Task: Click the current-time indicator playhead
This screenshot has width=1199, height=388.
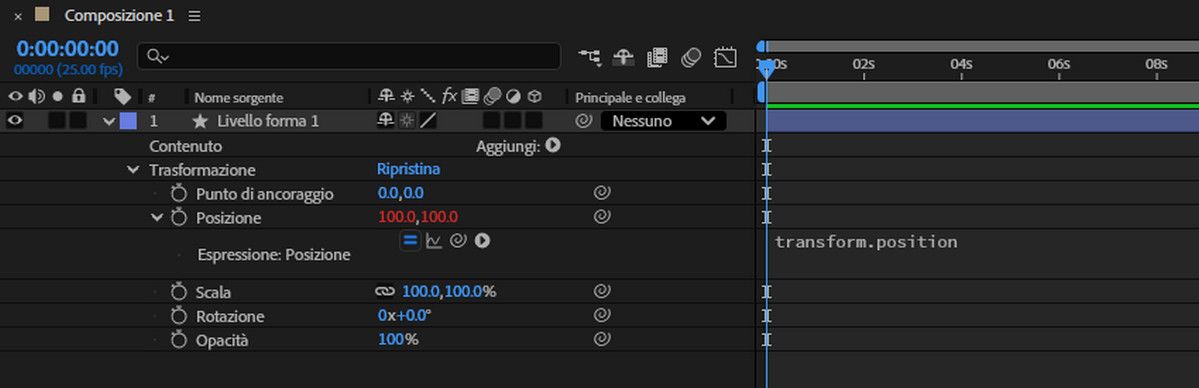Action: 766,70
